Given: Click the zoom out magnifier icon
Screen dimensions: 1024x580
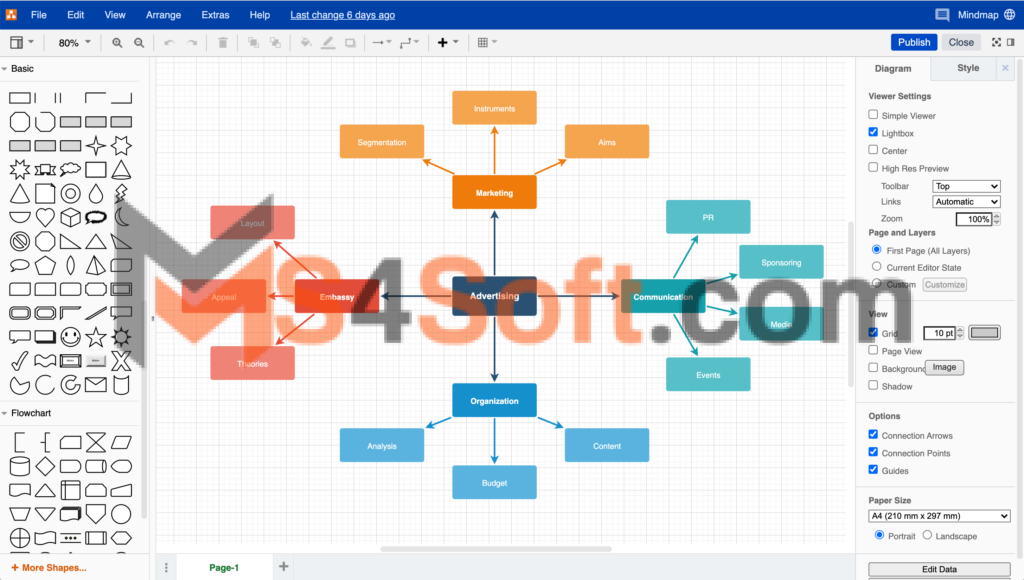Looking at the screenshot, I should coord(139,43).
